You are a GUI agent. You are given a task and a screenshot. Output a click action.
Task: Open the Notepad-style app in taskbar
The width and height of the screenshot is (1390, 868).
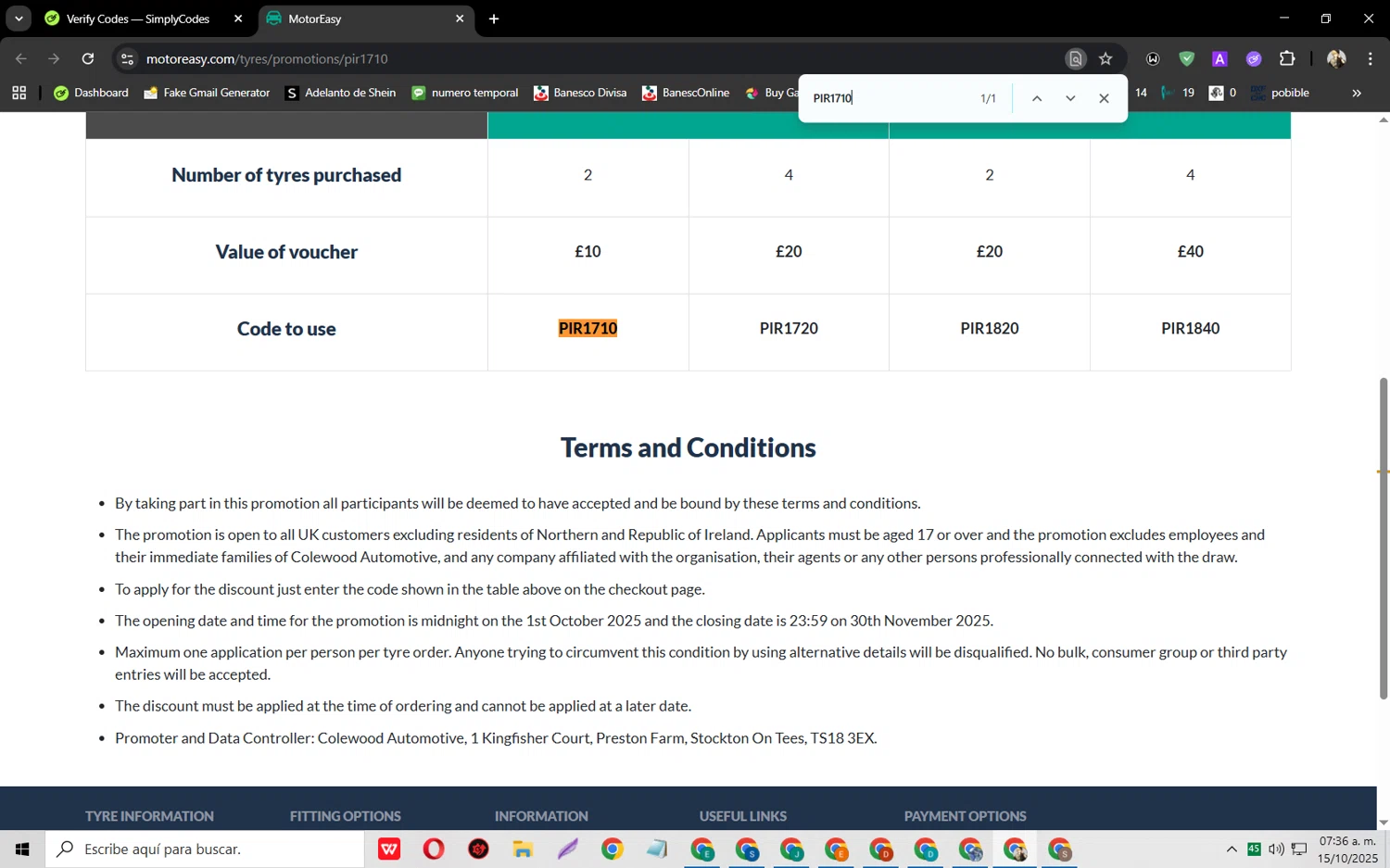coord(657,849)
